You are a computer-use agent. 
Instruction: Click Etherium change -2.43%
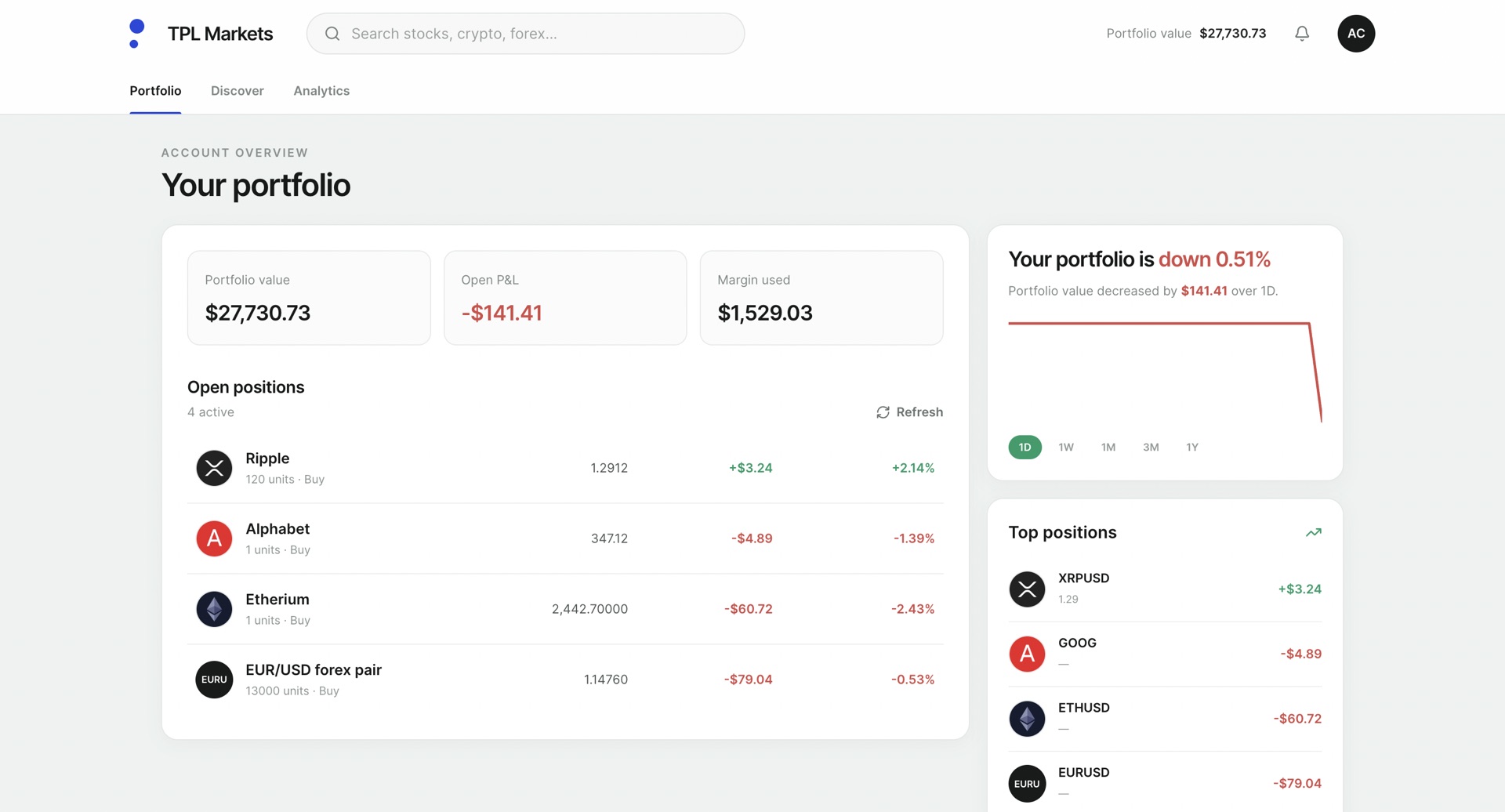[x=912, y=609]
